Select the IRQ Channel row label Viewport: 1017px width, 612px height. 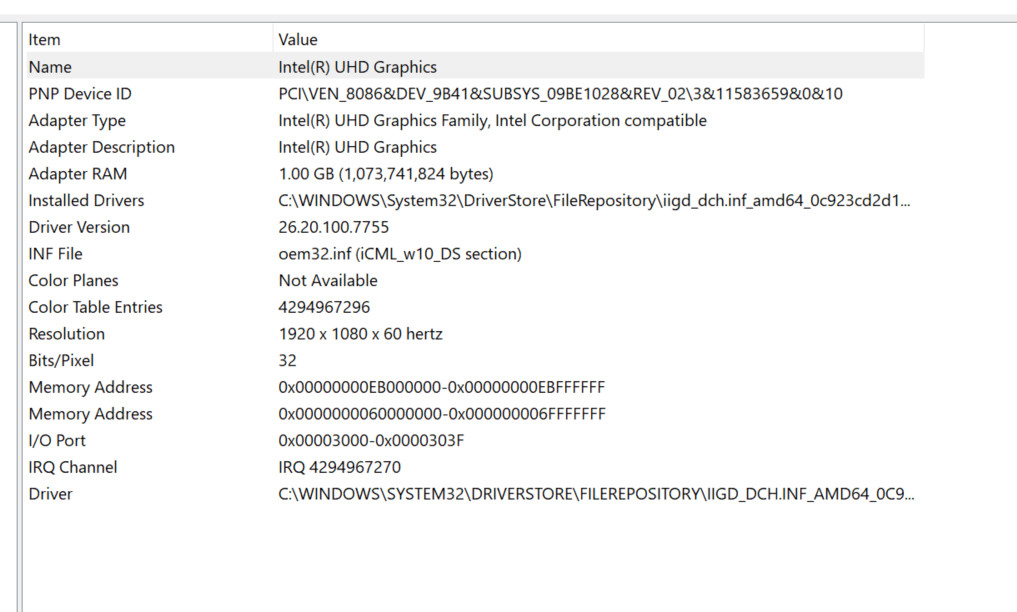coord(73,467)
